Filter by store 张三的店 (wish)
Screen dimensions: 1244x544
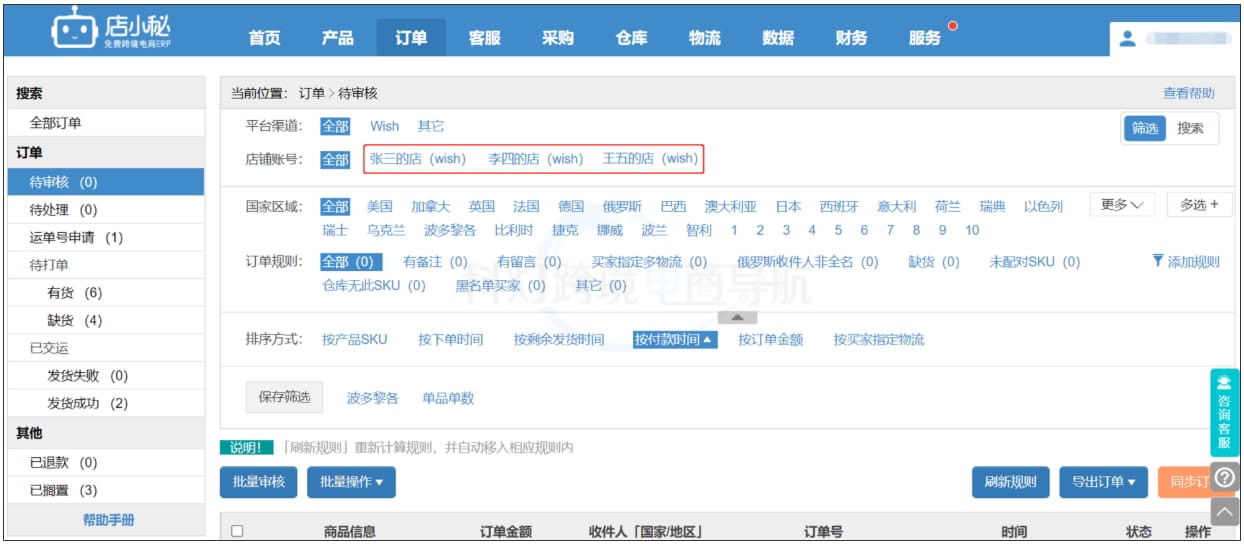418,159
